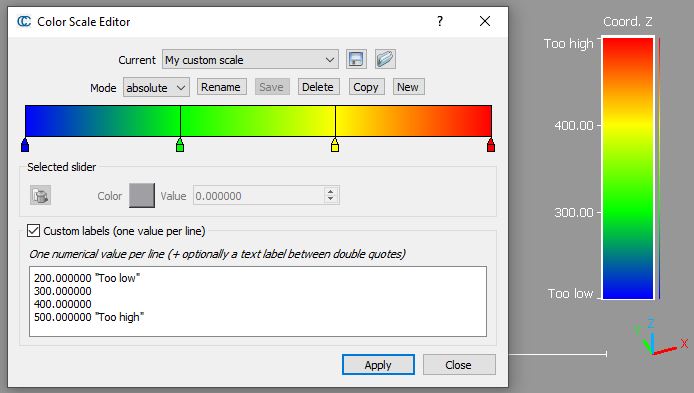694x393 pixels.
Task: Click inside the custom labels text area
Action: pyautogui.click(x=258, y=301)
